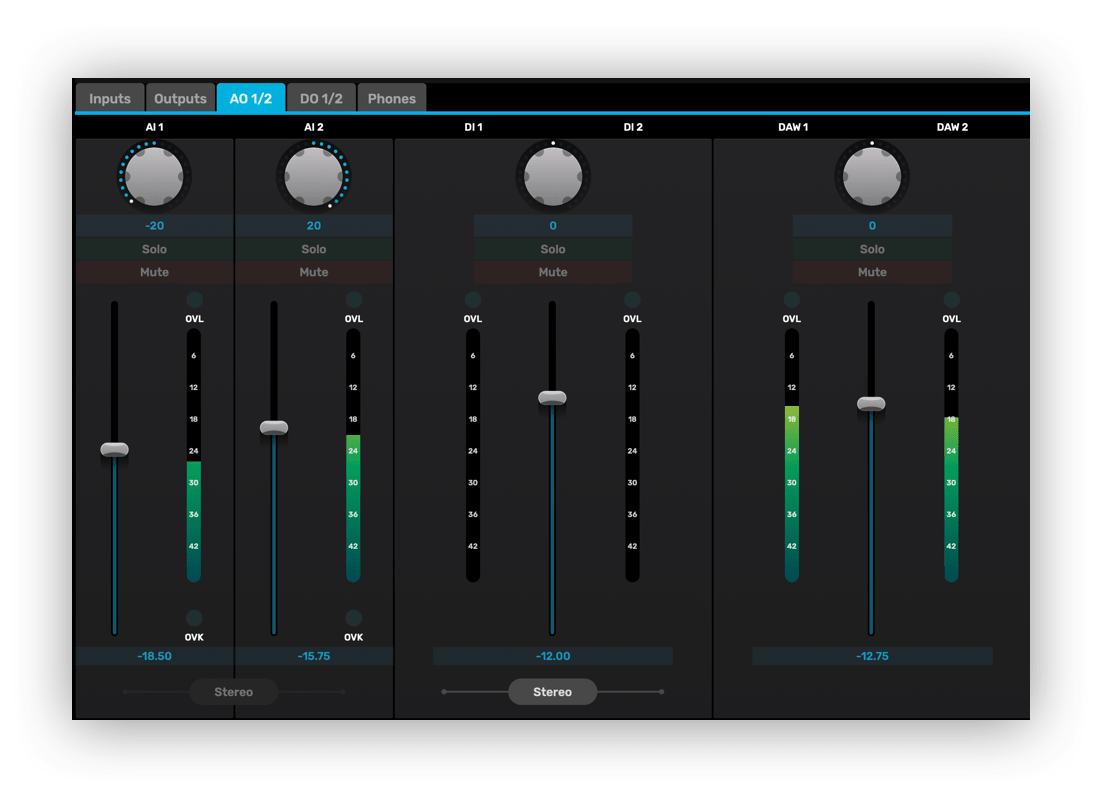Mute the DAW 1/2 channel
Image resolution: width=1100 pixels, height=790 pixels.
[872, 272]
